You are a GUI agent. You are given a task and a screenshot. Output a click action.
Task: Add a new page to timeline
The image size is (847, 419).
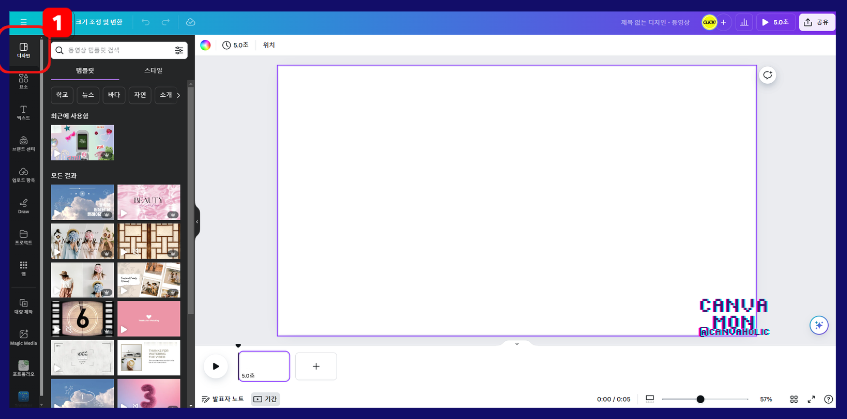click(x=316, y=366)
